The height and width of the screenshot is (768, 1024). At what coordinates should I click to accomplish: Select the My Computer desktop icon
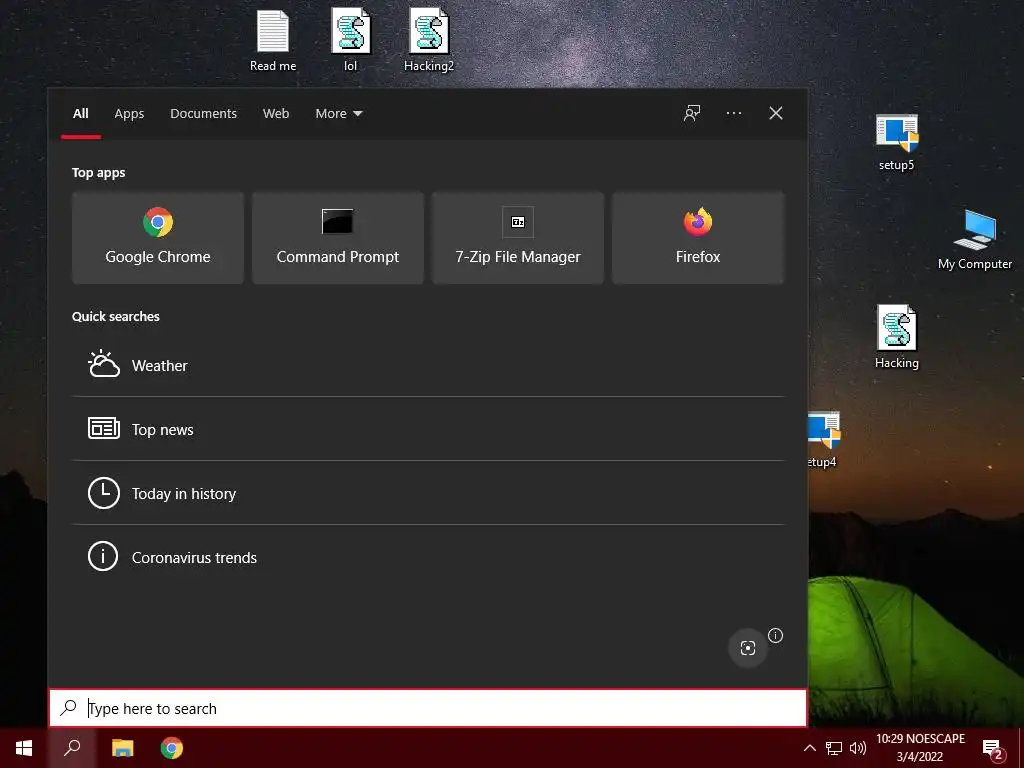click(975, 240)
